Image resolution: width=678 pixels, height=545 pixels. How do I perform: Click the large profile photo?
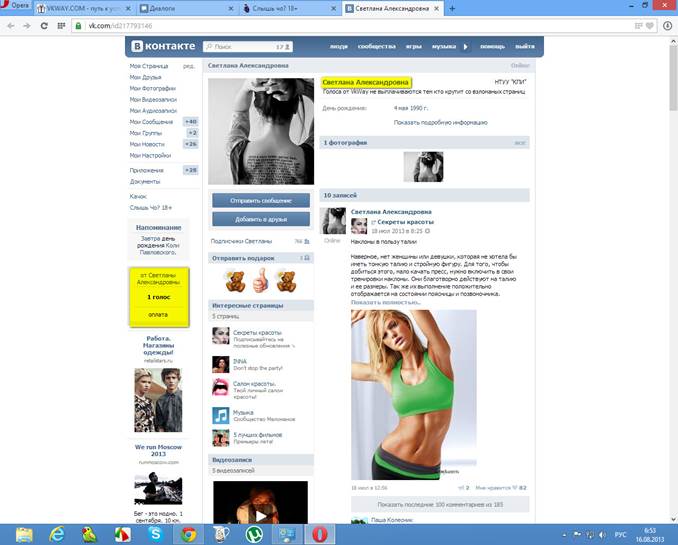[261, 131]
